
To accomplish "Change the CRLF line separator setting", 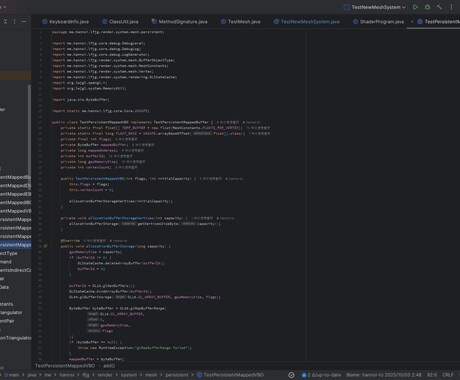I will (x=448, y=375).
